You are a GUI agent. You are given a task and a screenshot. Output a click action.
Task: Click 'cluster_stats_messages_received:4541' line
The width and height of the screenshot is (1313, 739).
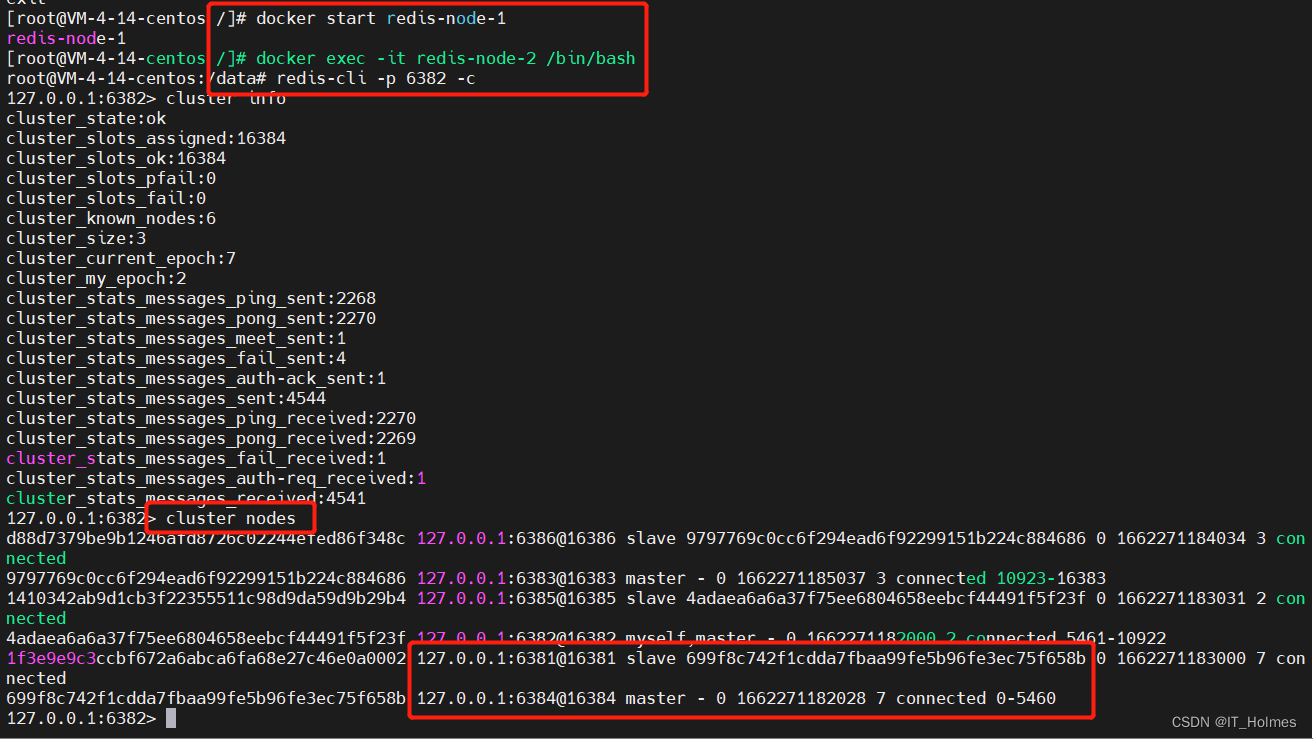[186, 498]
